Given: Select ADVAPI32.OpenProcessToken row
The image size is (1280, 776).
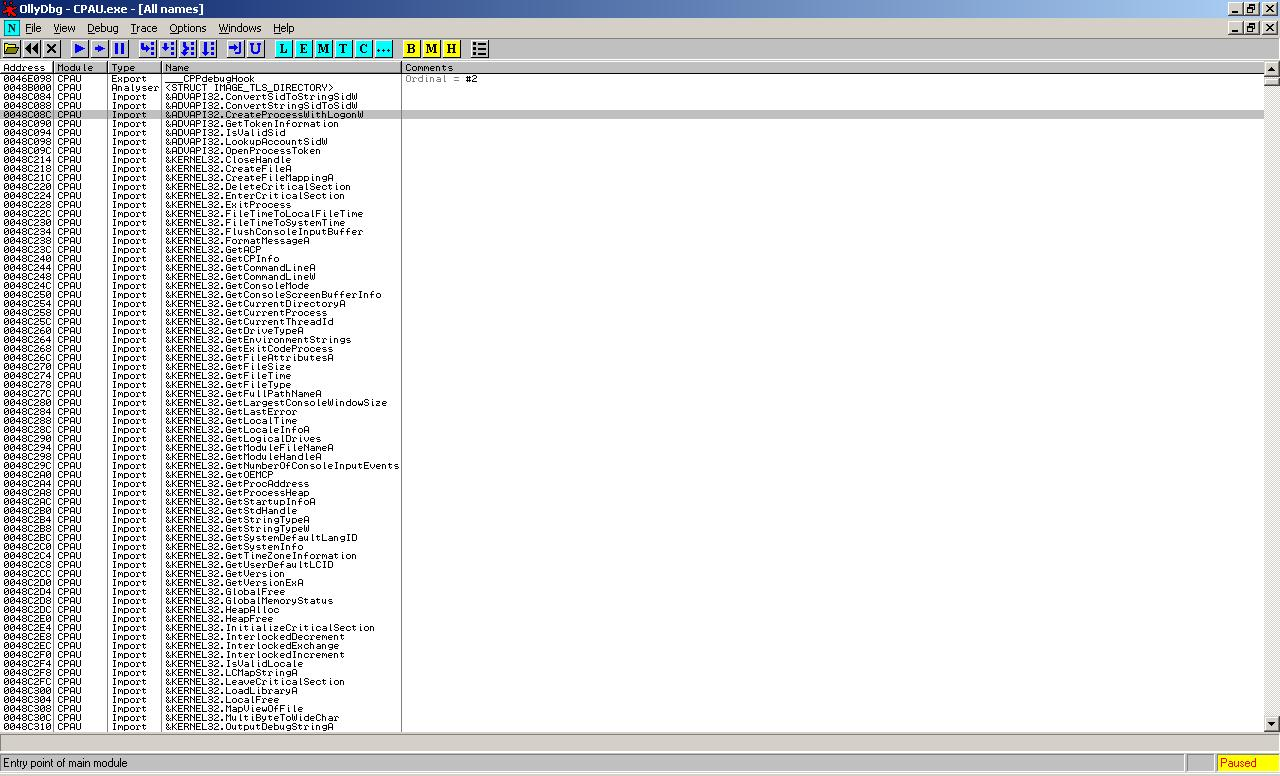Looking at the screenshot, I should click(x=632, y=151).
